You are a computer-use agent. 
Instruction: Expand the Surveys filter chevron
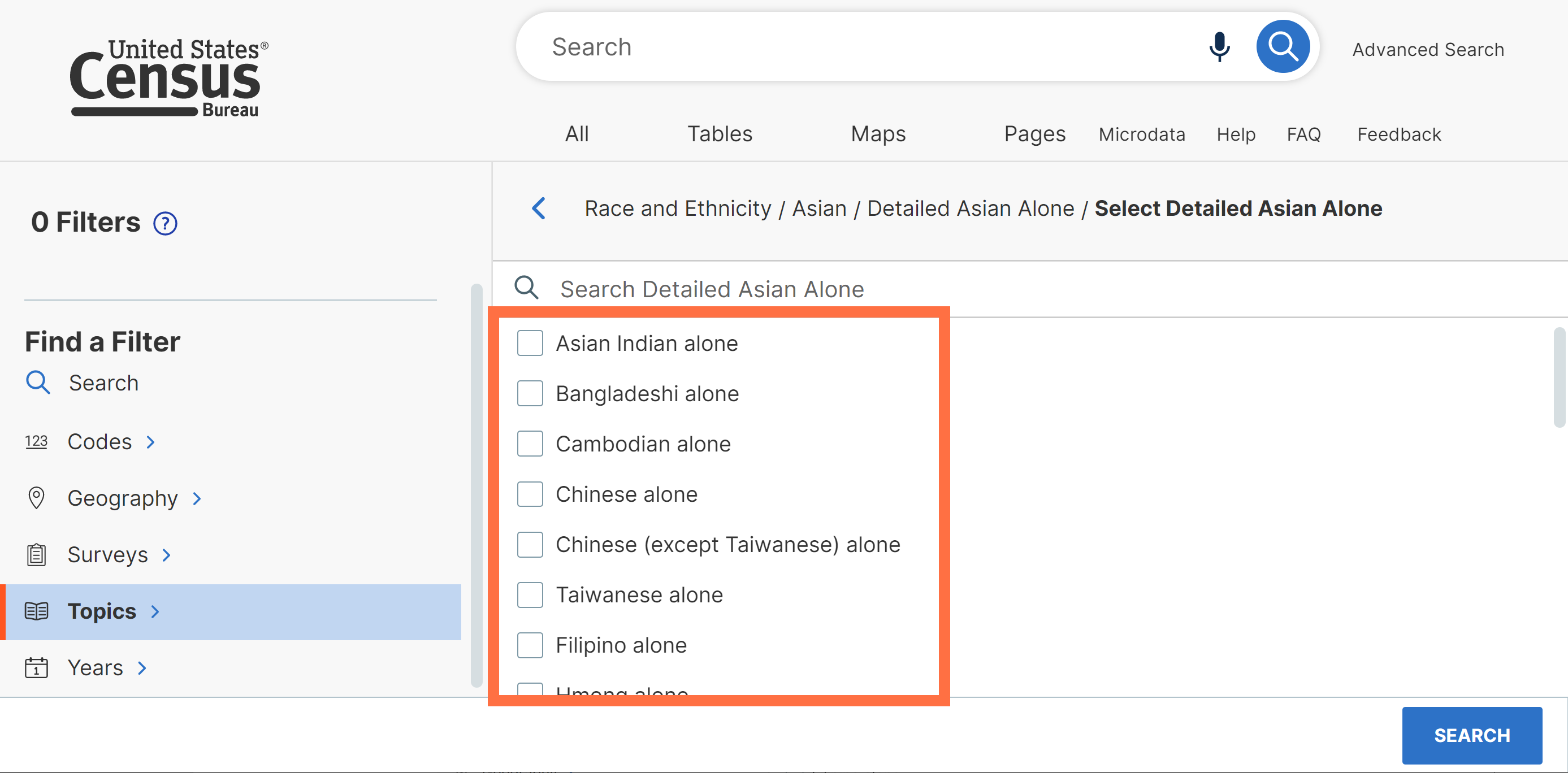pyautogui.click(x=166, y=555)
